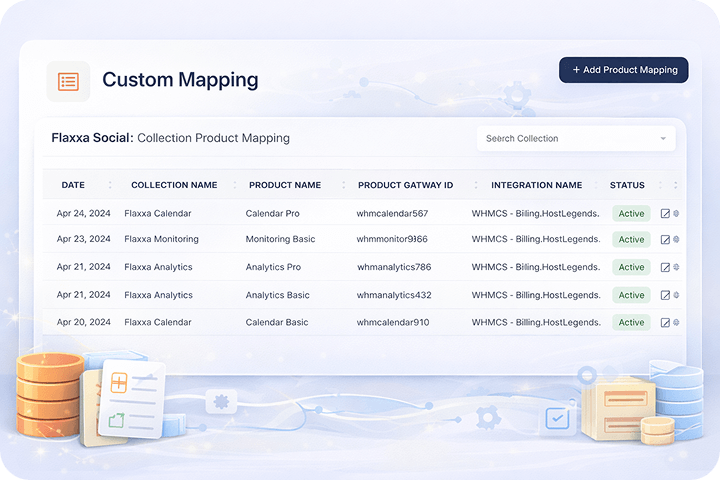
Task: Open edit for Analytics Basic row
Action: tap(666, 295)
